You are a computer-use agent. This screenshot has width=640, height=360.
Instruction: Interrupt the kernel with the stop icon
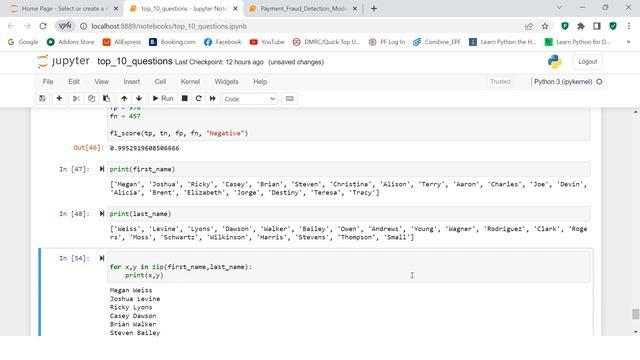pyautogui.click(x=184, y=99)
